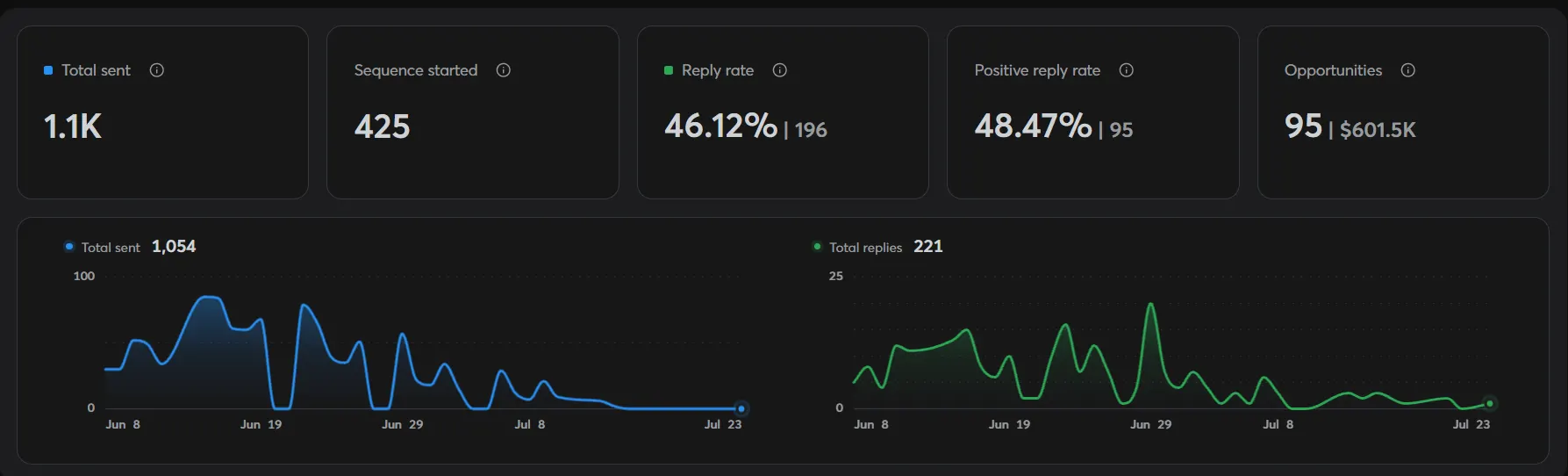Click Jun 8 label on Total replies chart
Screen dimensions: 1568x476
871,424
